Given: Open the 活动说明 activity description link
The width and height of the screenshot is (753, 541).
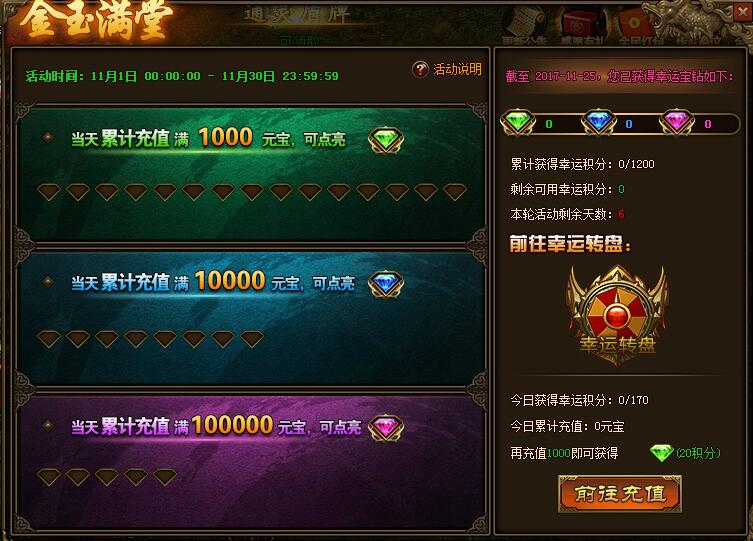Looking at the screenshot, I should (x=457, y=70).
